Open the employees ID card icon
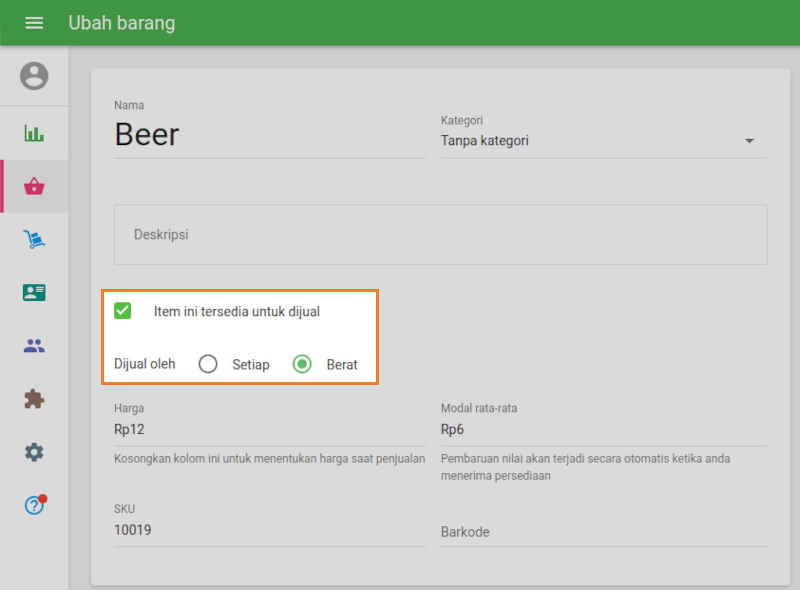Screen dimensions: 800x590 pos(34,292)
